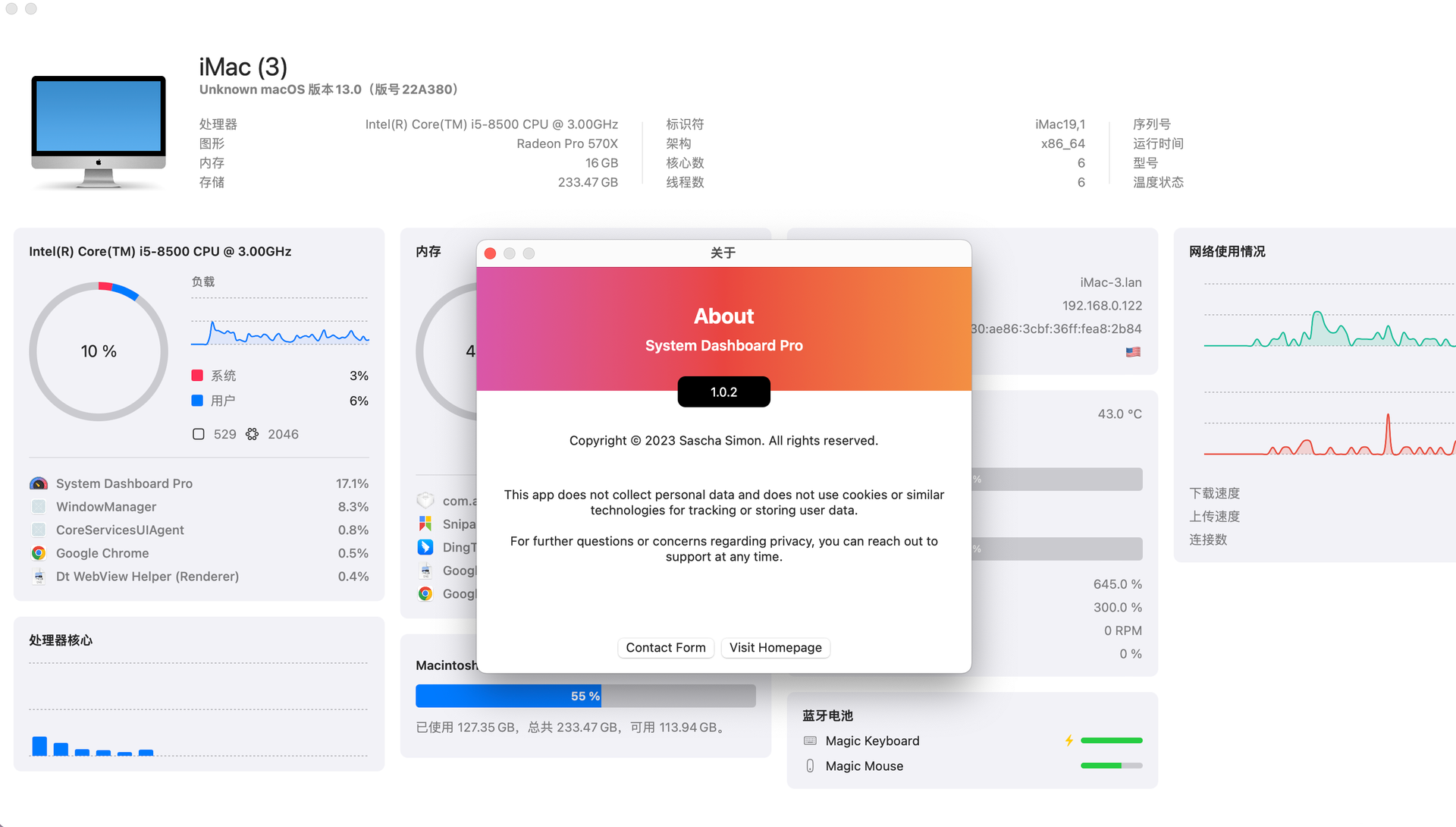Click the Macintosh HD 55% usage bar
1456x827 pixels.
point(585,695)
